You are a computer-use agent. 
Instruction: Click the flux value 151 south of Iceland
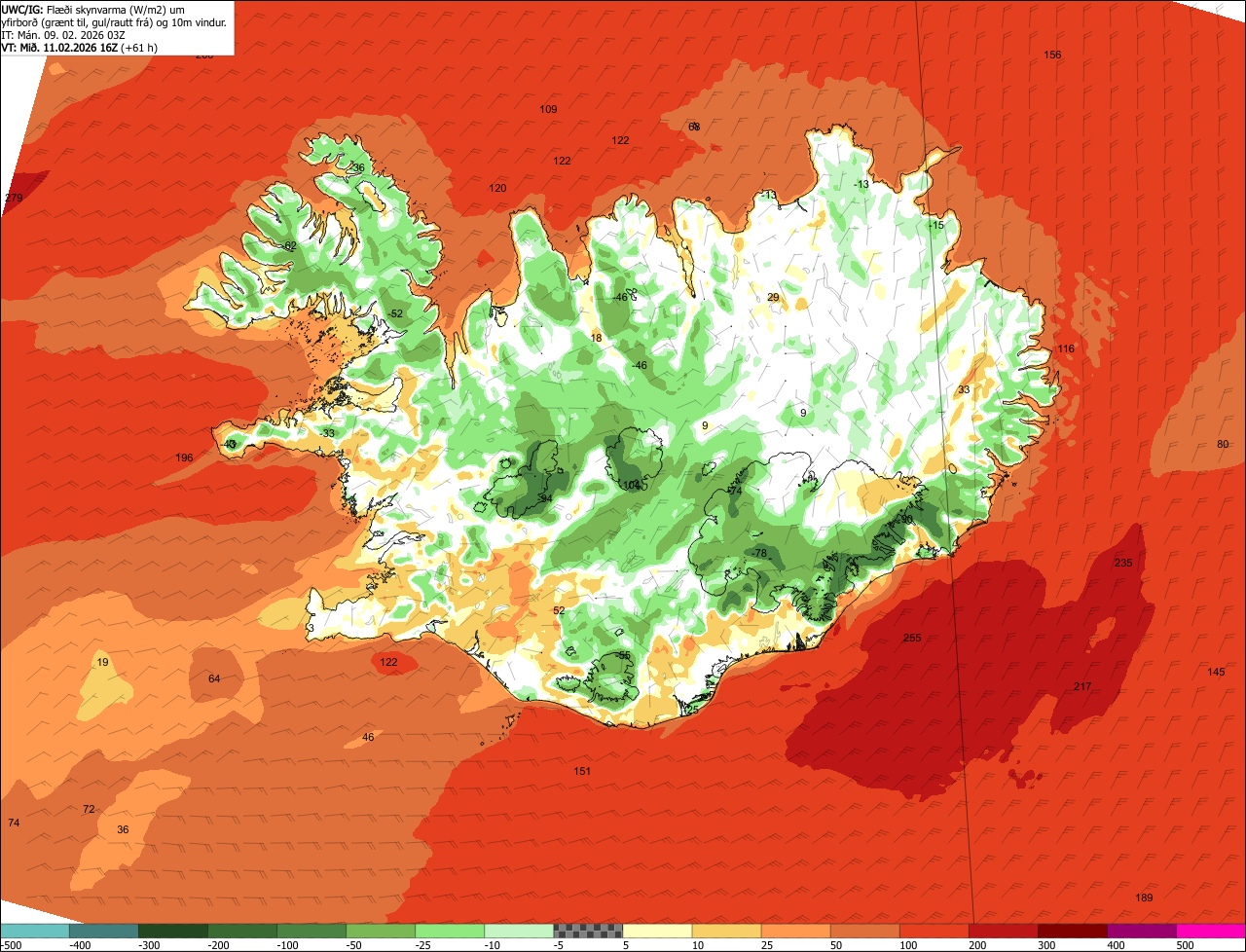(582, 771)
